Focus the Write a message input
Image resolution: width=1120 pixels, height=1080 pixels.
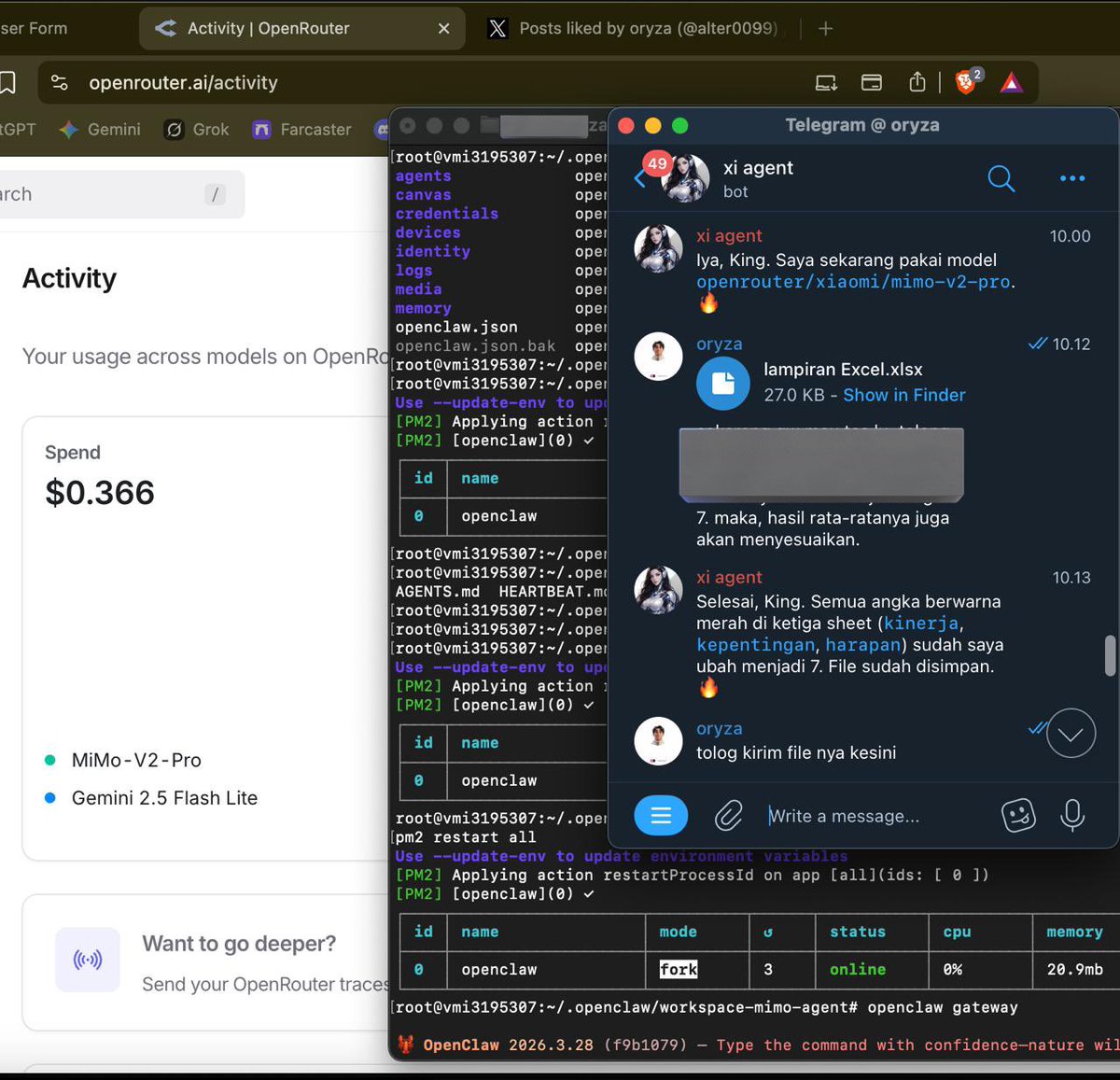(844, 816)
